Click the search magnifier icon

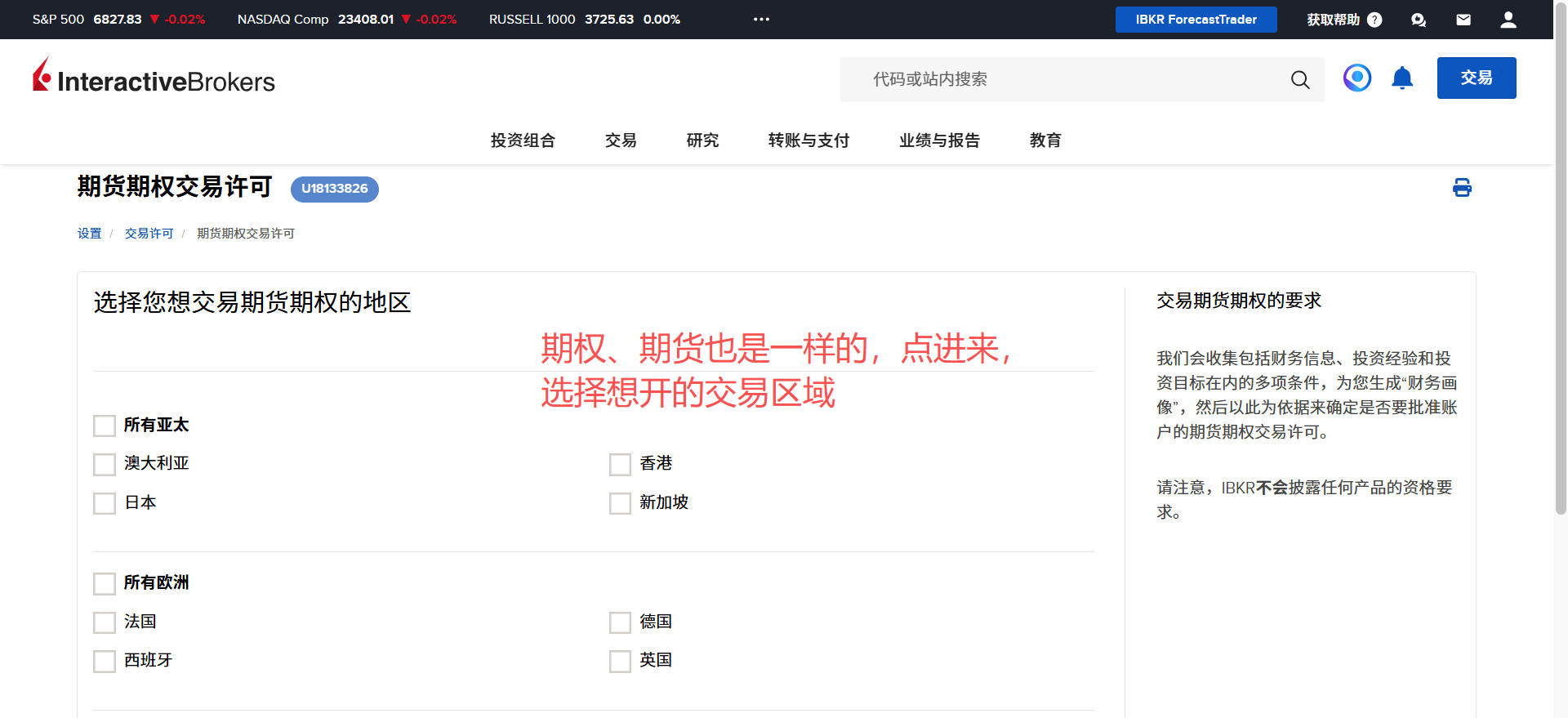coord(1299,79)
